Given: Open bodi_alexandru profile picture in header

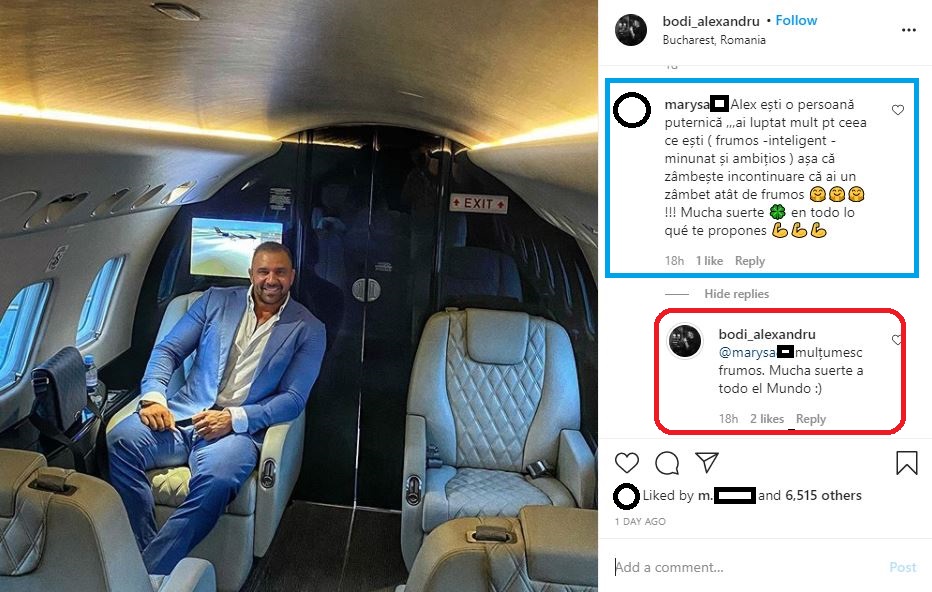Looking at the screenshot, I should point(630,30).
